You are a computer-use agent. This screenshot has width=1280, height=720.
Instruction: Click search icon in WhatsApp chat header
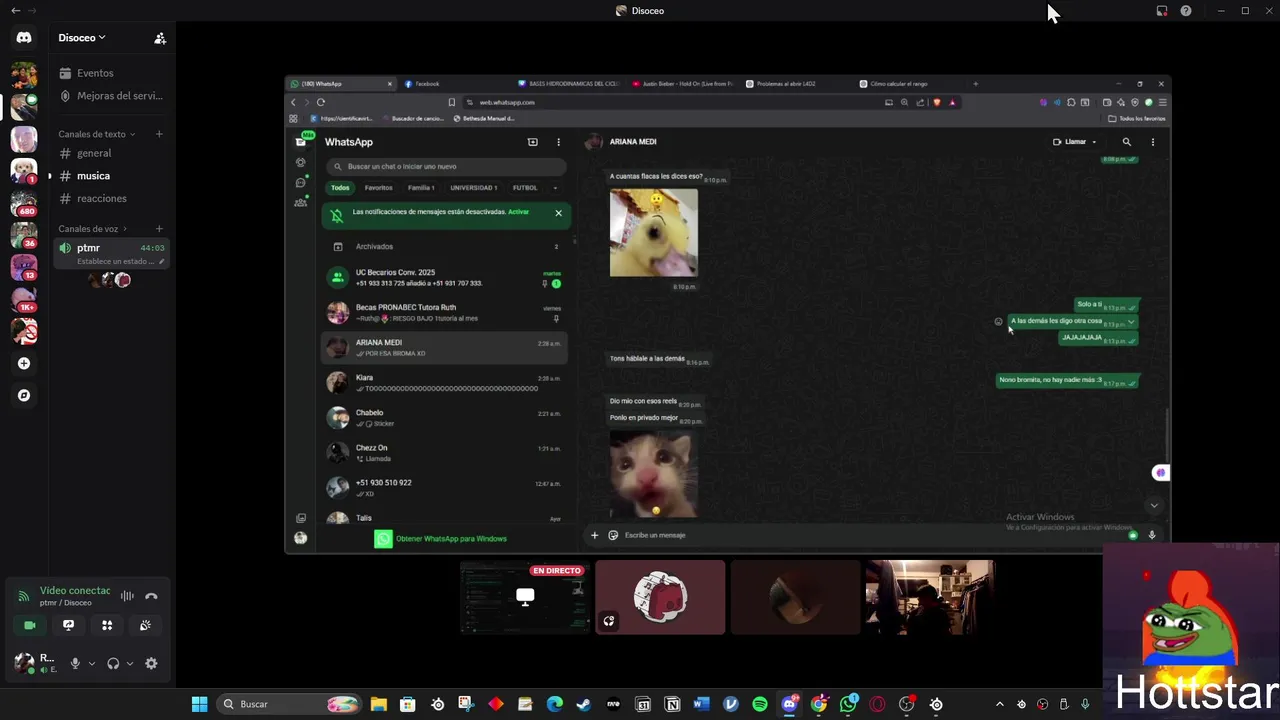[x=1127, y=142]
